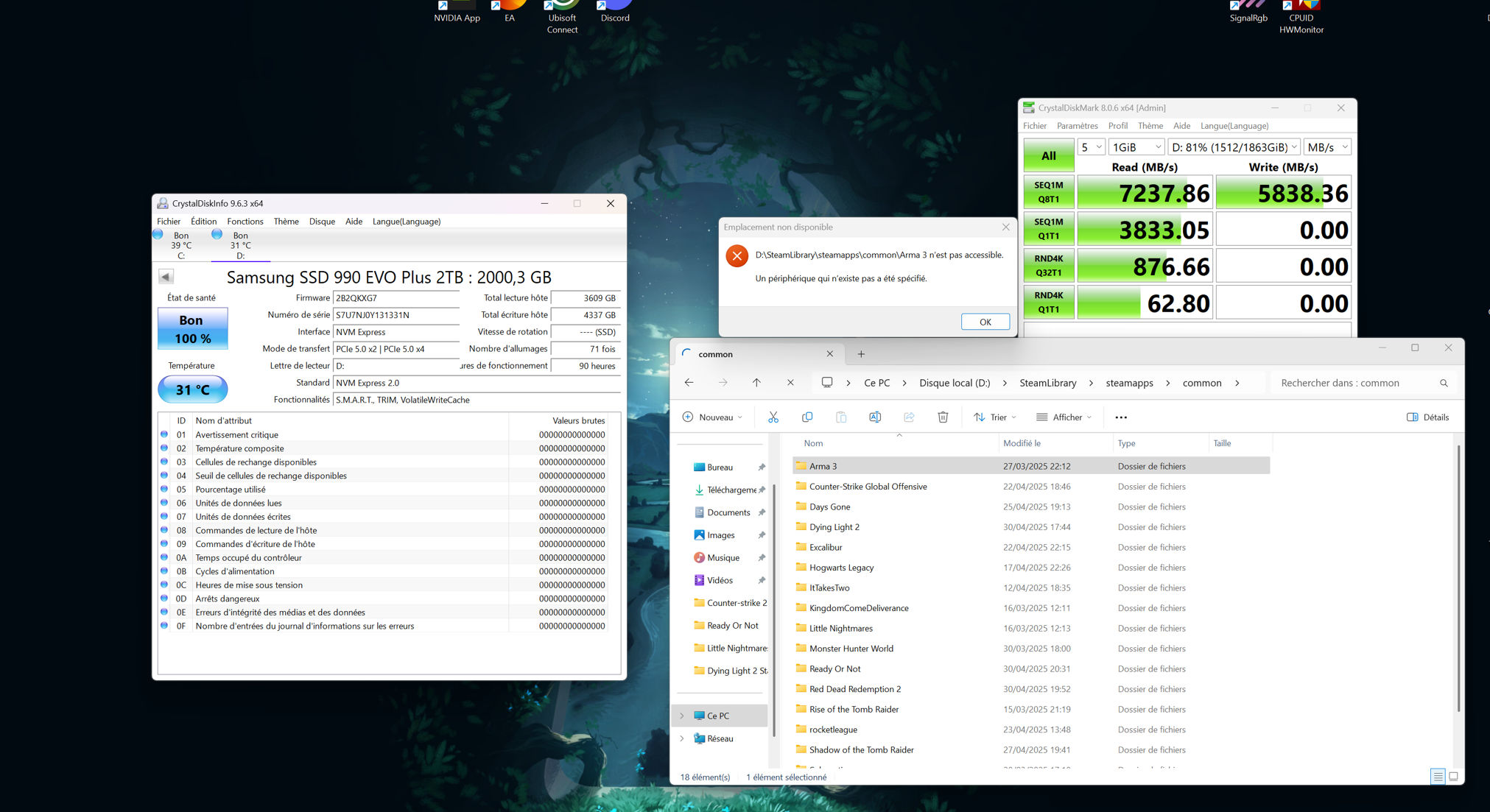Click the Explorer file list vertical scrollbar
This screenshot has width=1490, height=812.
(1458, 578)
